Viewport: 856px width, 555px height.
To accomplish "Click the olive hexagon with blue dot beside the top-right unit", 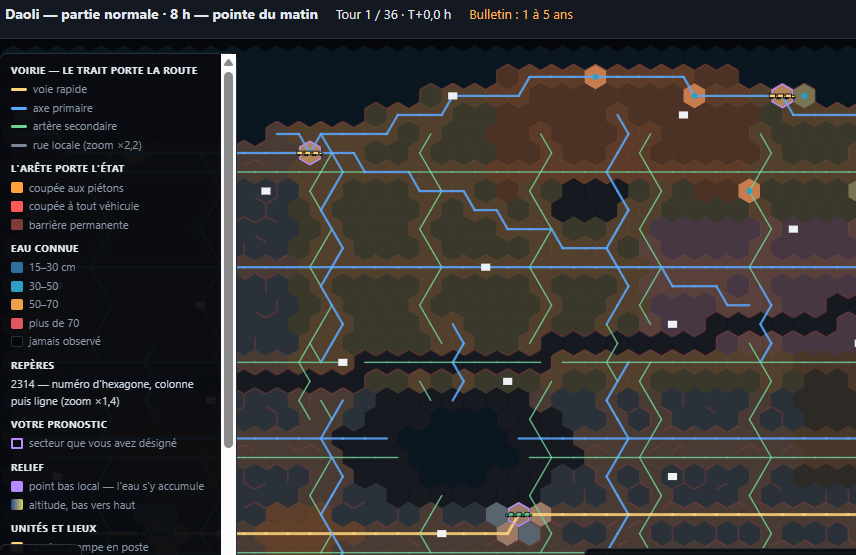I will pos(804,96).
